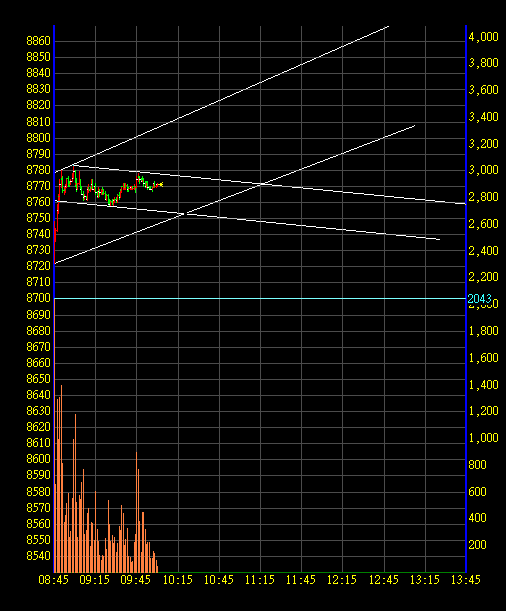Viewport: 506px width, 611px height.
Task: Select the upper ascending trendline endpoint near 12:45
Action: 388,26
